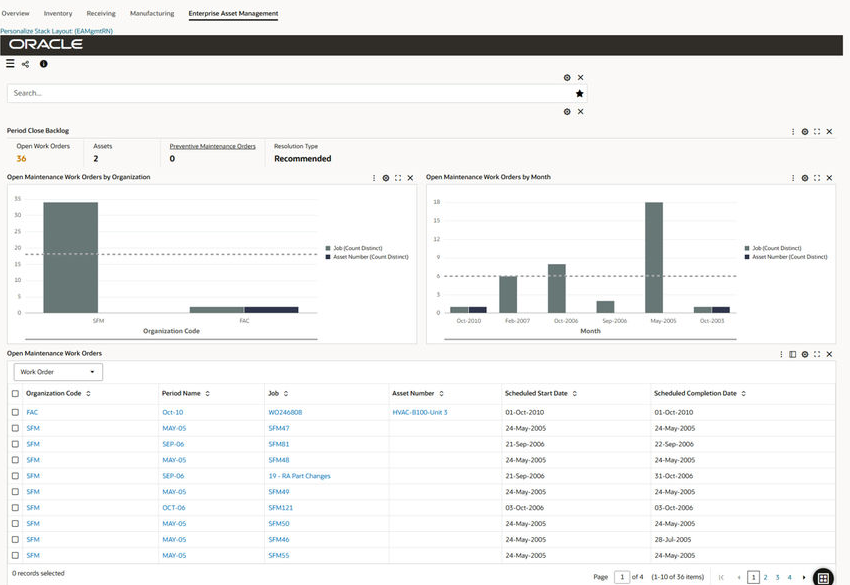
Task: Click the round grid icon at bottom right
Action: click(823, 577)
